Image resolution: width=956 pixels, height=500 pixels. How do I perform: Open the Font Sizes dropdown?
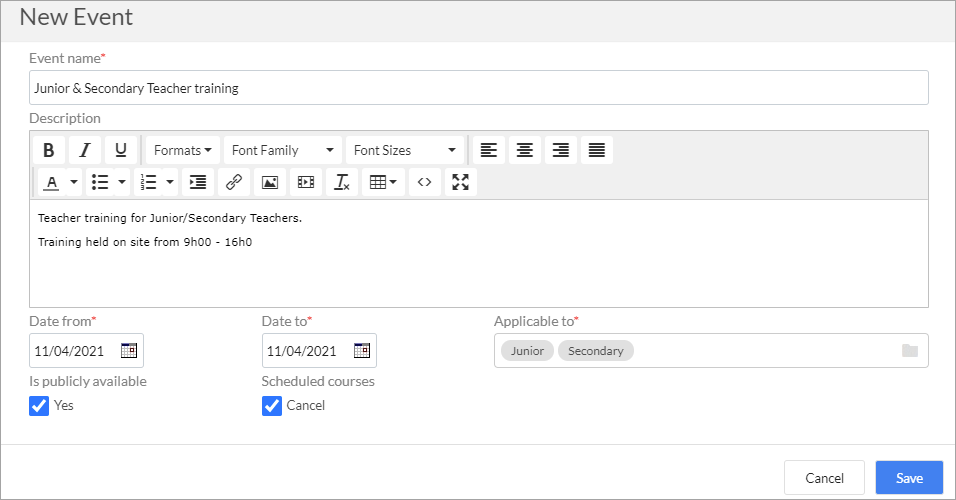click(405, 150)
